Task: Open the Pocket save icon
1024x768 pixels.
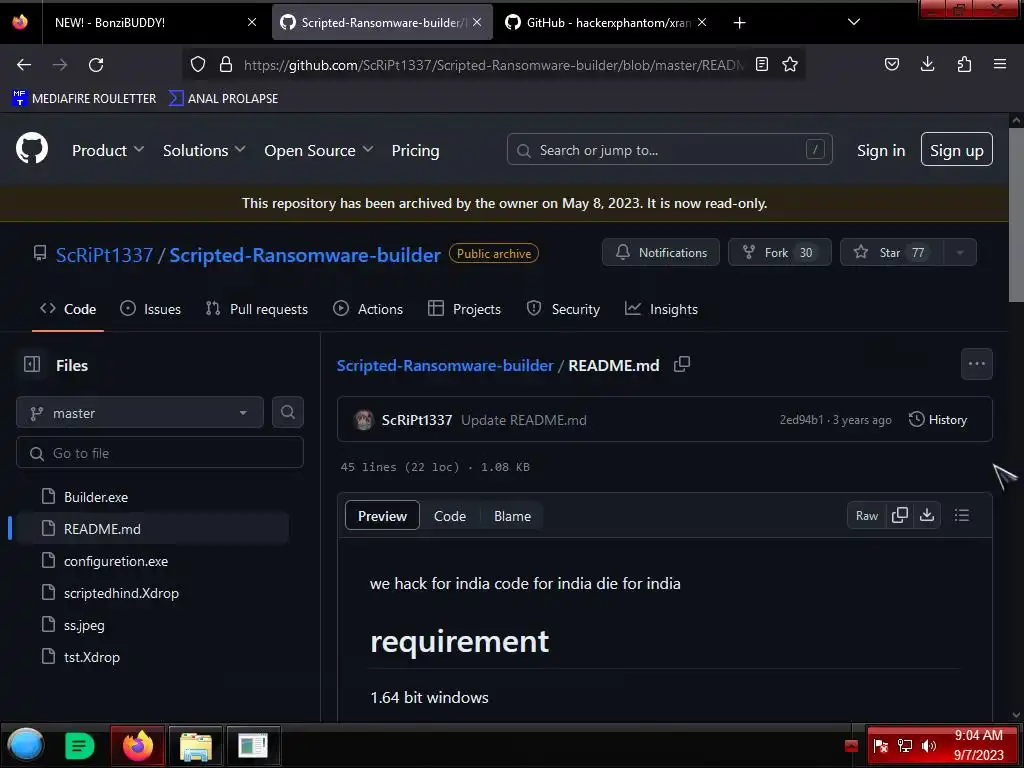Action: click(x=892, y=64)
